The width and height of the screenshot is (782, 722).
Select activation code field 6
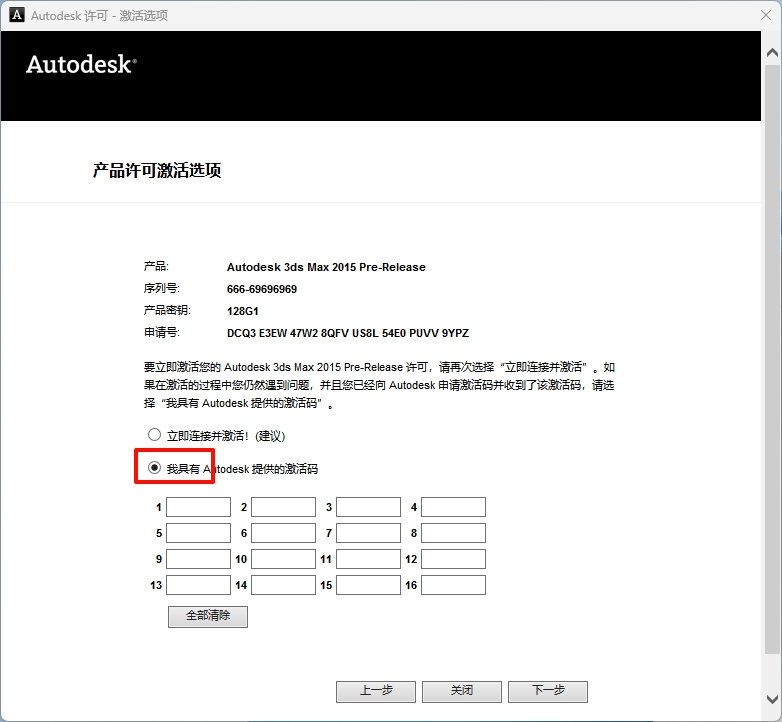click(283, 534)
